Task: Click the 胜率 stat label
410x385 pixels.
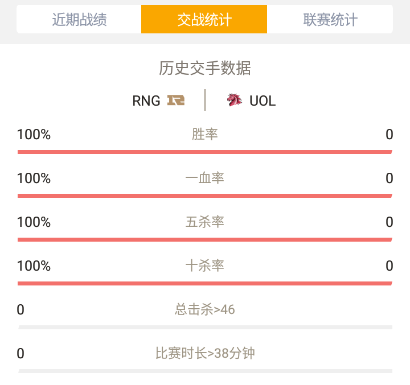Action: coord(205,134)
